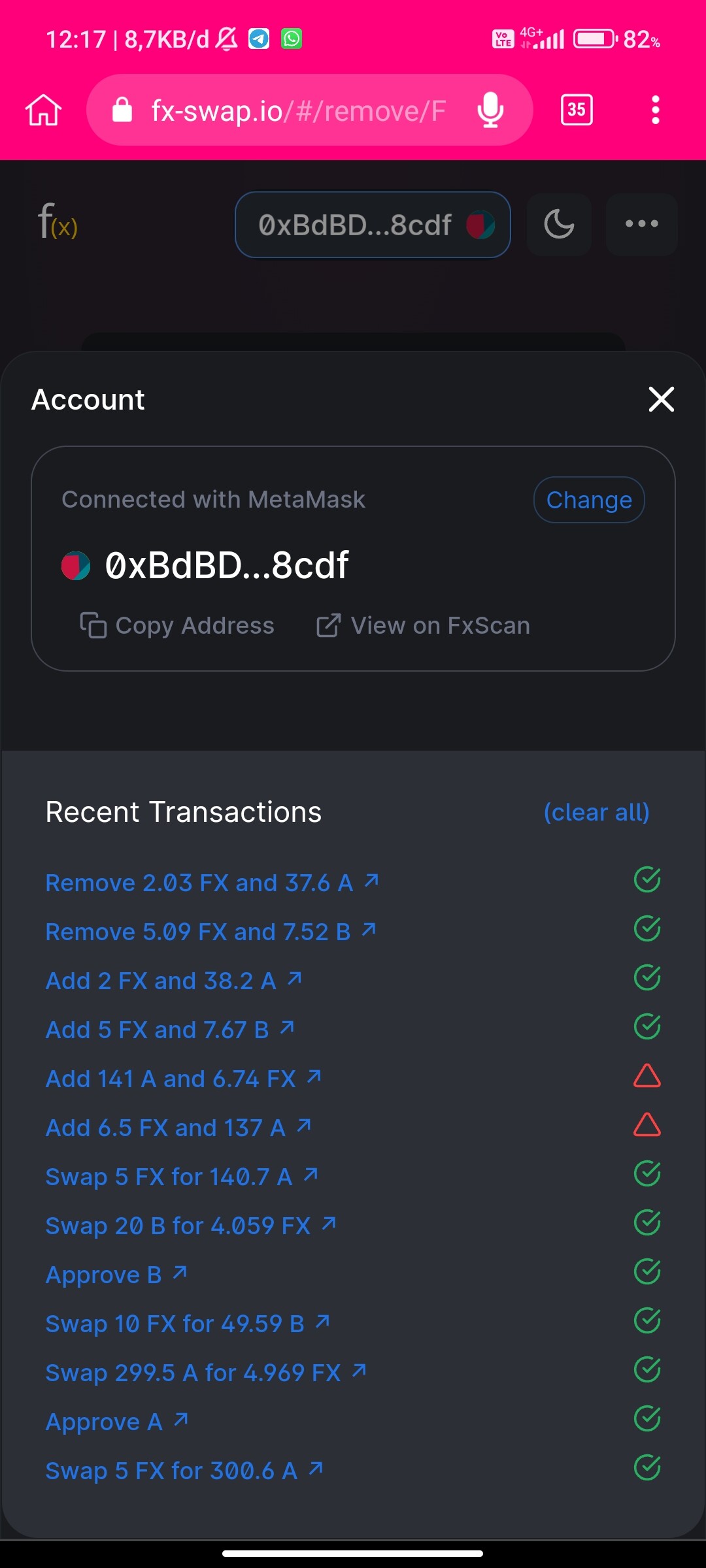Screen dimensions: 706x1568
Task: Open Swap 20 B for 4.059 FX transaction
Action: pyautogui.click(x=190, y=1226)
